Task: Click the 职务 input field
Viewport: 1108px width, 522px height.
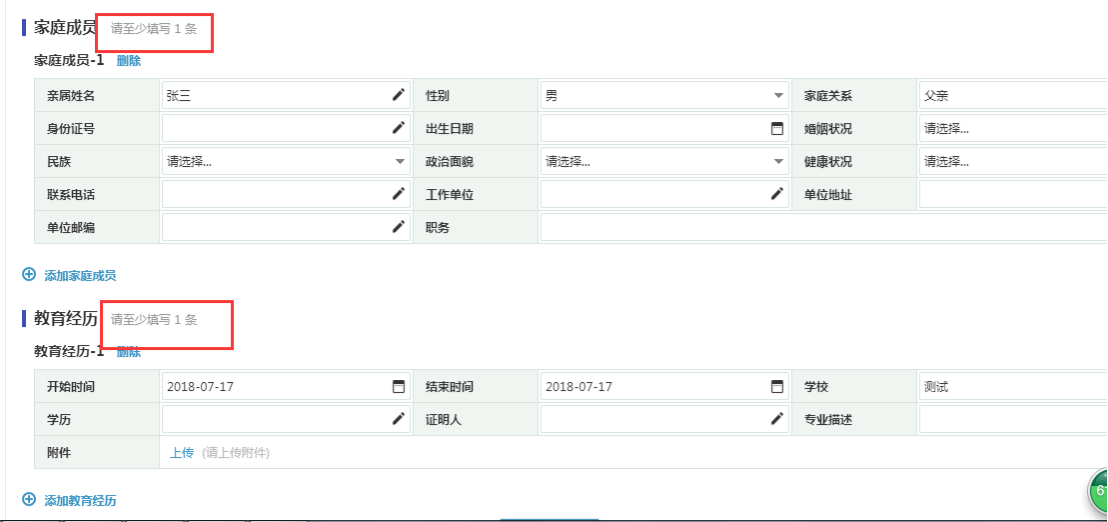Action: point(820,227)
